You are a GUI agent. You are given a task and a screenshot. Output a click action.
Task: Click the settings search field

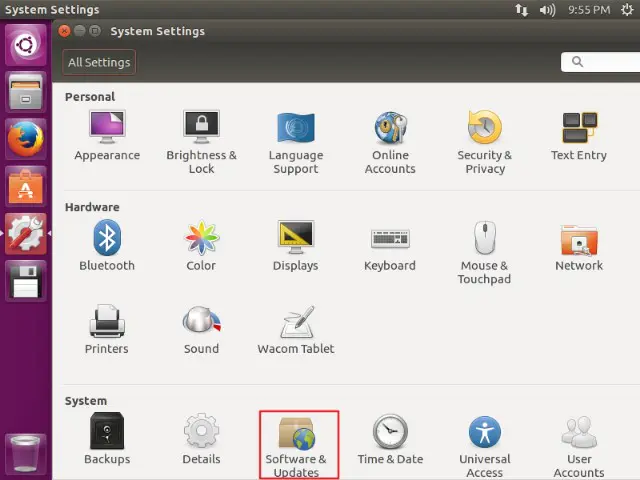pyautogui.click(x=600, y=63)
